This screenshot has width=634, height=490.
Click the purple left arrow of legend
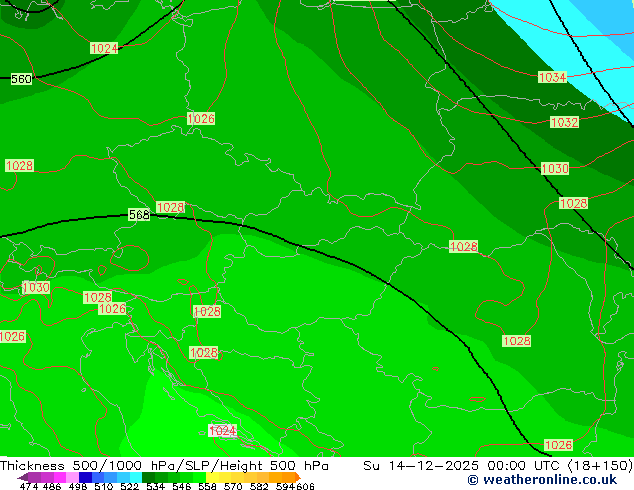click(x=23, y=477)
